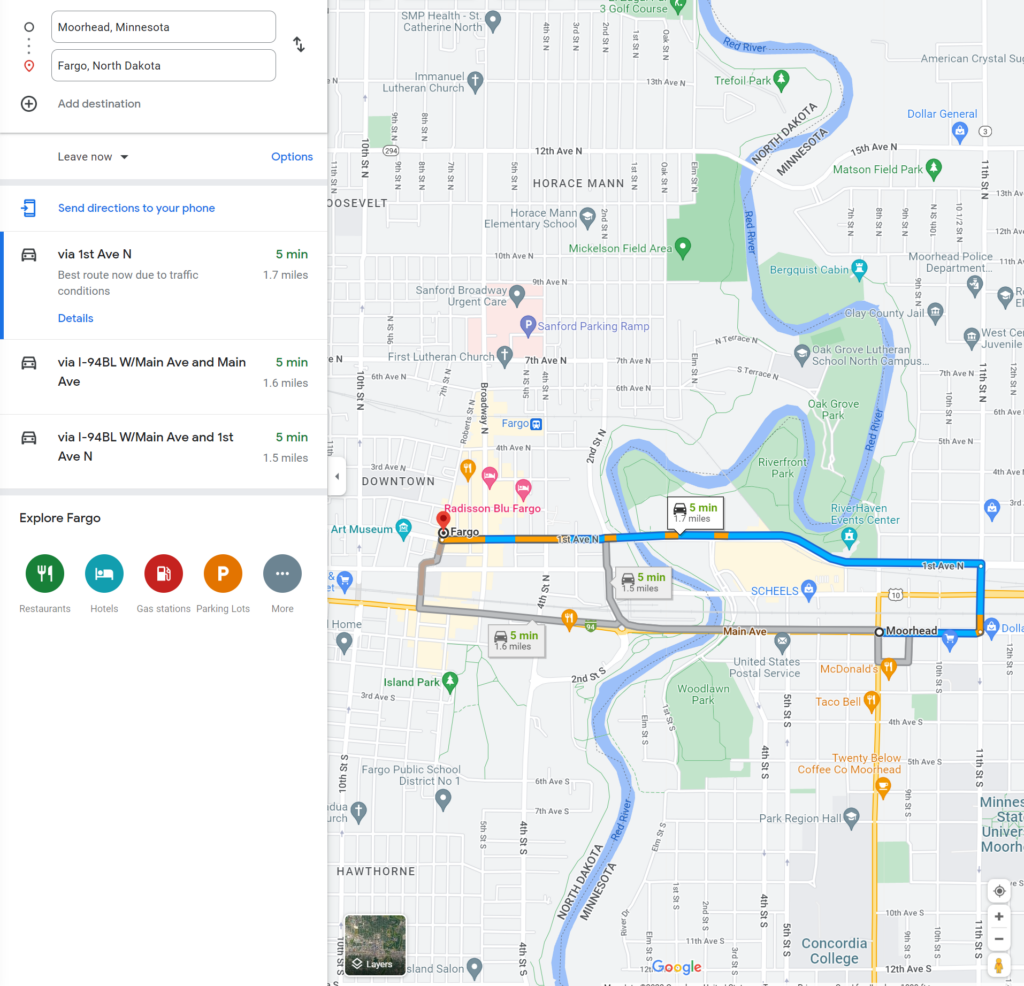This screenshot has width=1024, height=986.
Task: Show your location with the target icon
Action: coord(999,891)
